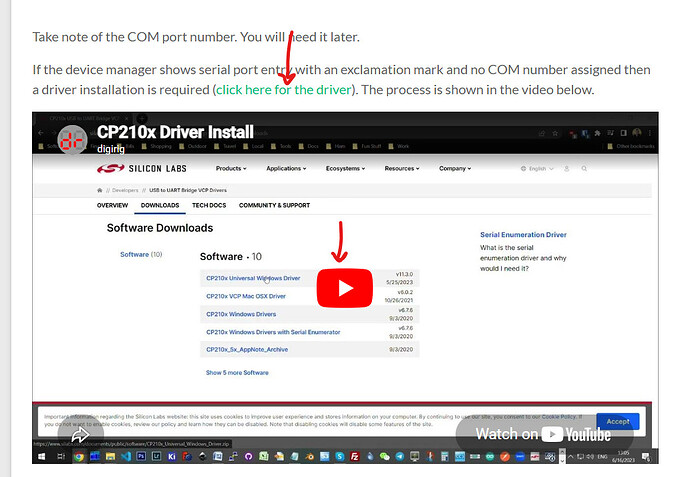Open the Other bookmarks folder
The height and width of the screenshot is (477, 690).
(x=631, y=146)
